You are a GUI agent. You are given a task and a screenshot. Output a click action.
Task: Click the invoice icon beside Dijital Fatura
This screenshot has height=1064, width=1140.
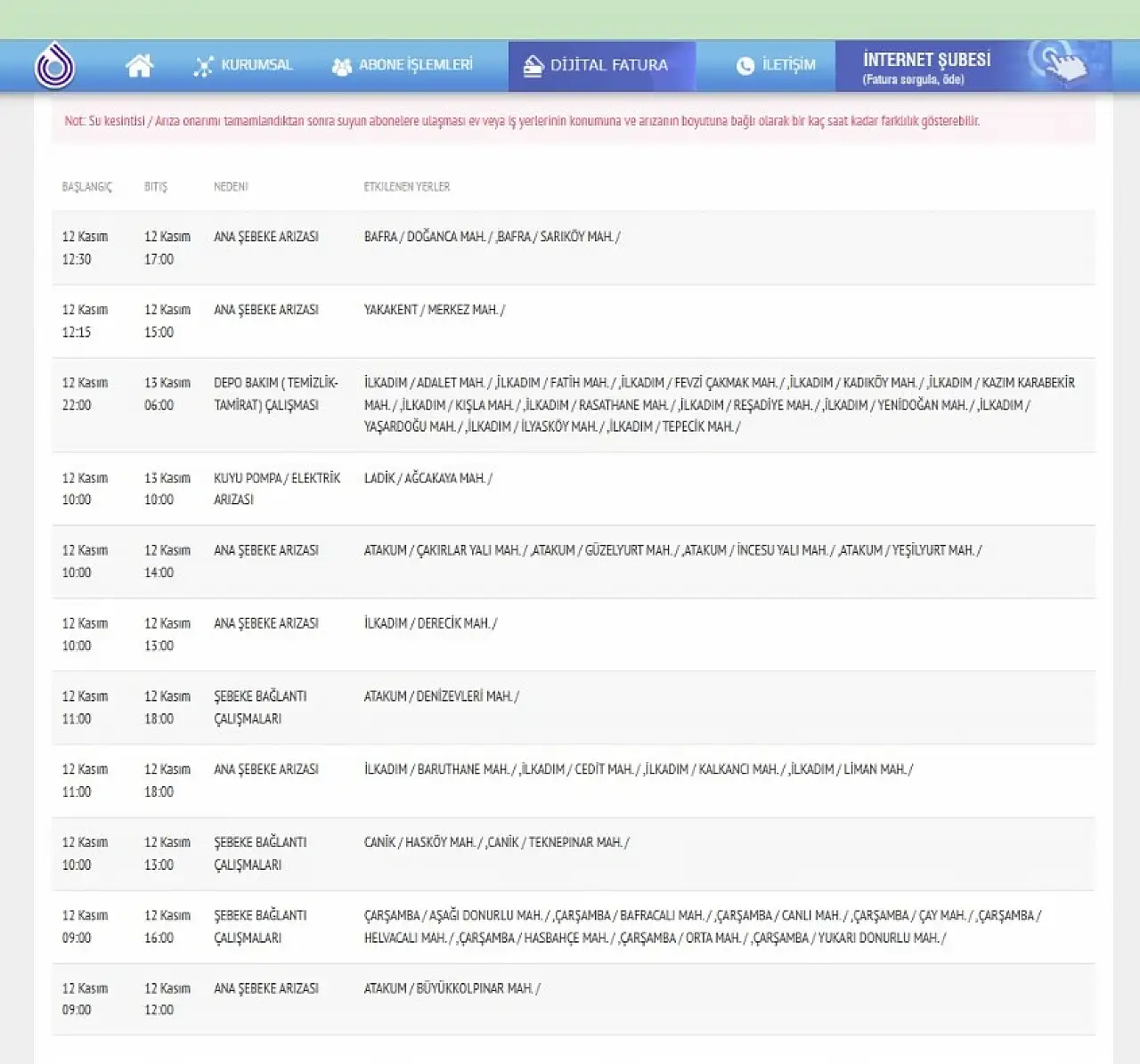533,66
